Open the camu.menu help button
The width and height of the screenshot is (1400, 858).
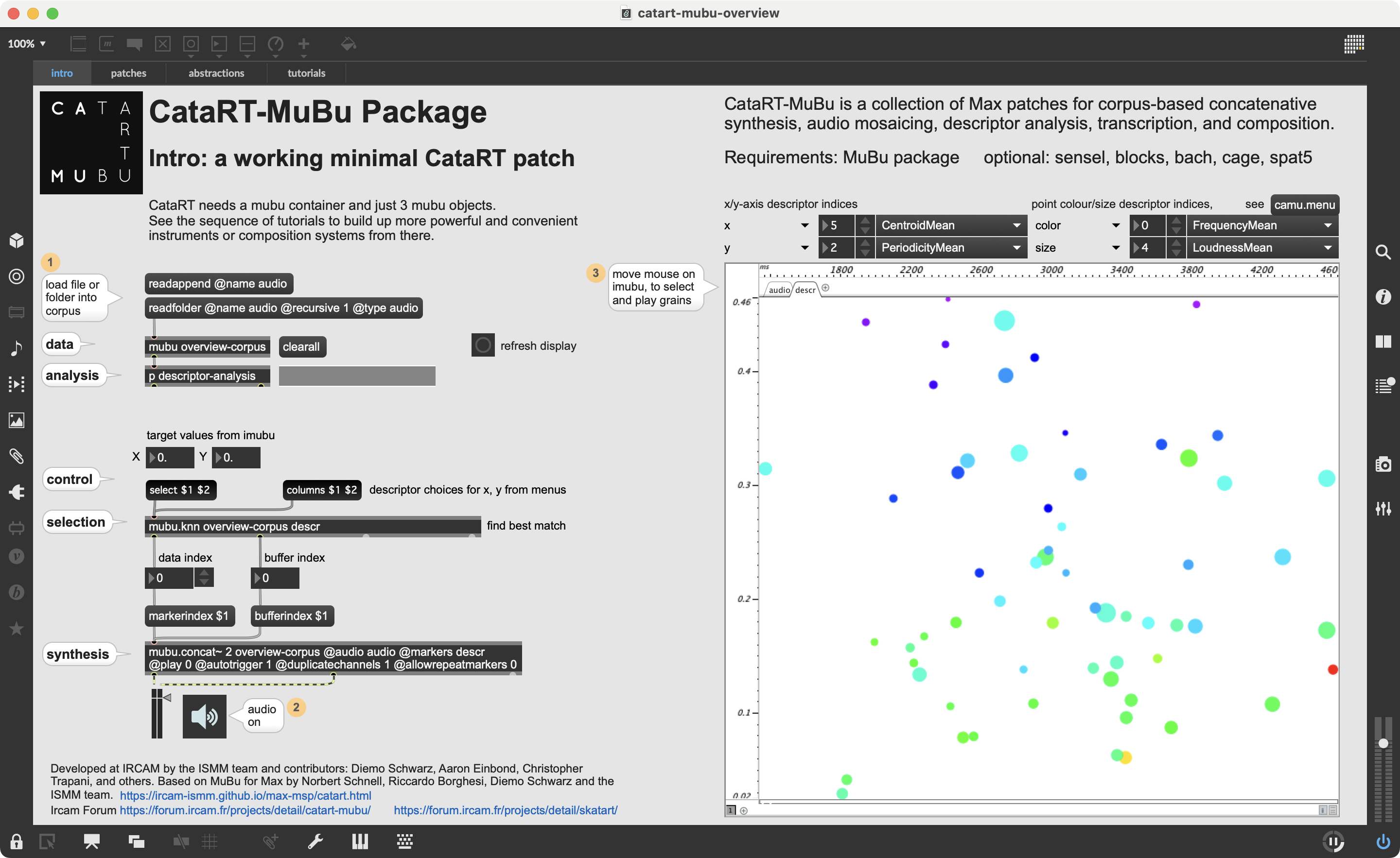1305,205
